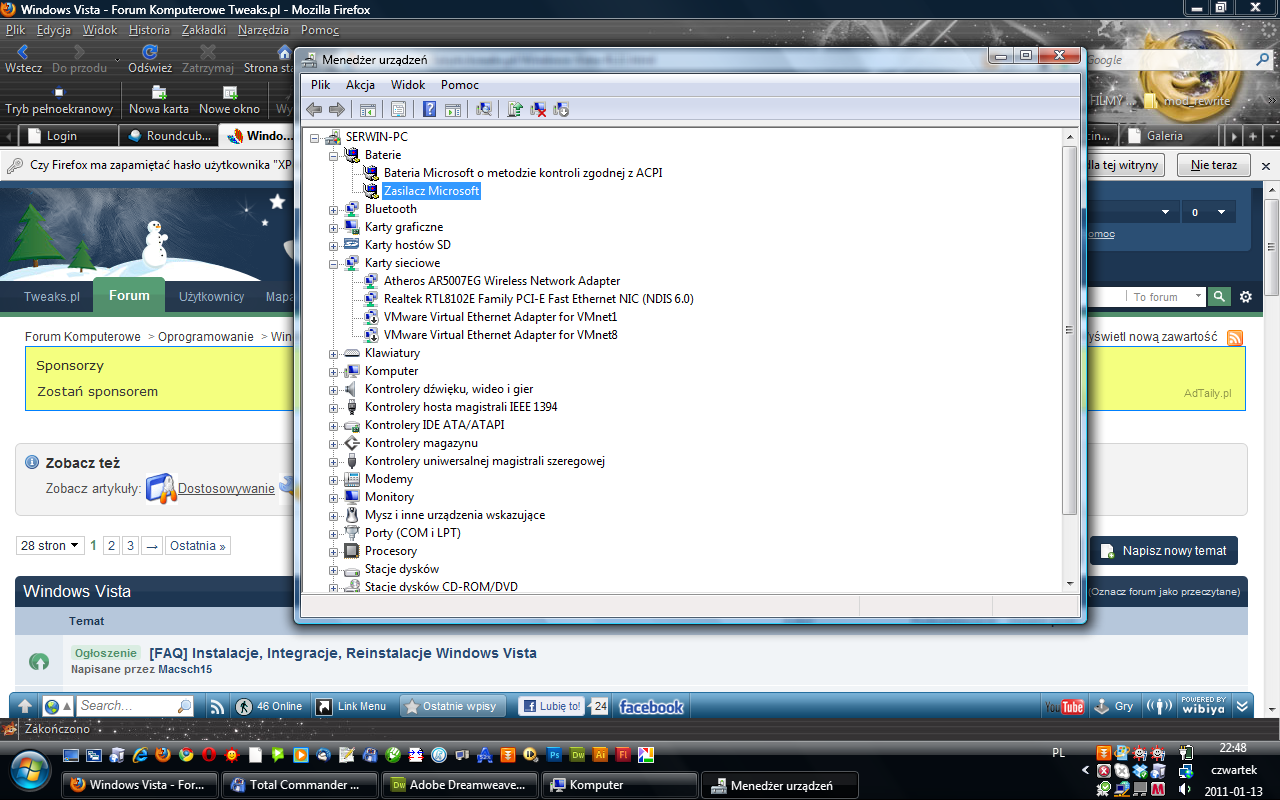Expand Klawiatury node
Screen dimensions: 1280x800
click(334, 353)
